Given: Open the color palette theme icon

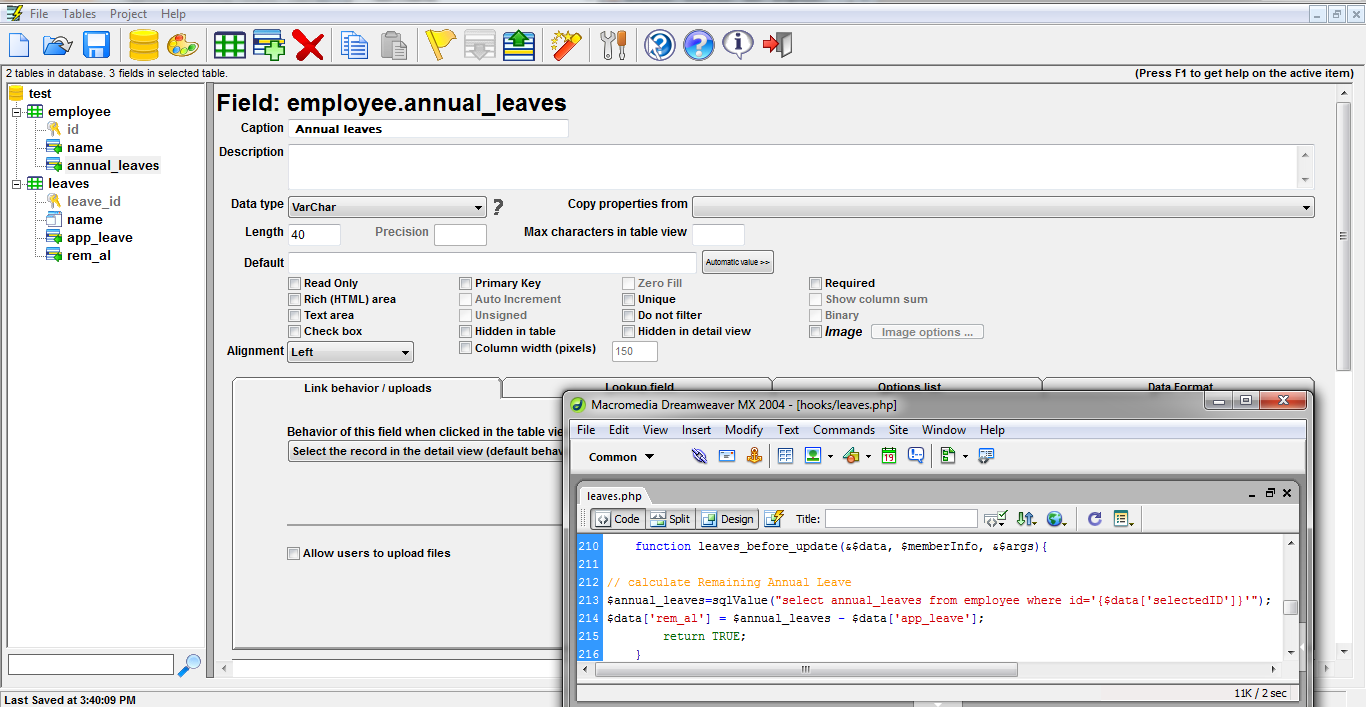Looking at the screenshot, I should (182, 45).
